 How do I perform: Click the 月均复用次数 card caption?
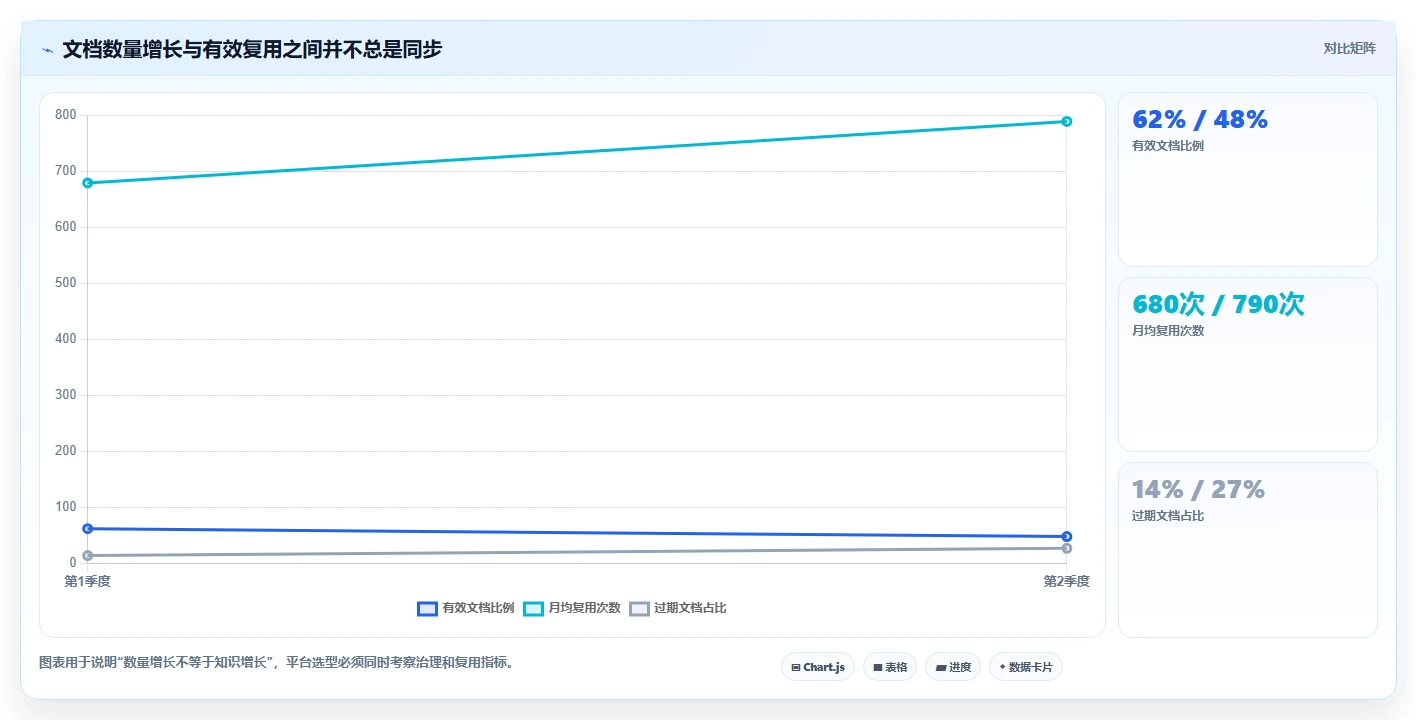(1168, 331)
